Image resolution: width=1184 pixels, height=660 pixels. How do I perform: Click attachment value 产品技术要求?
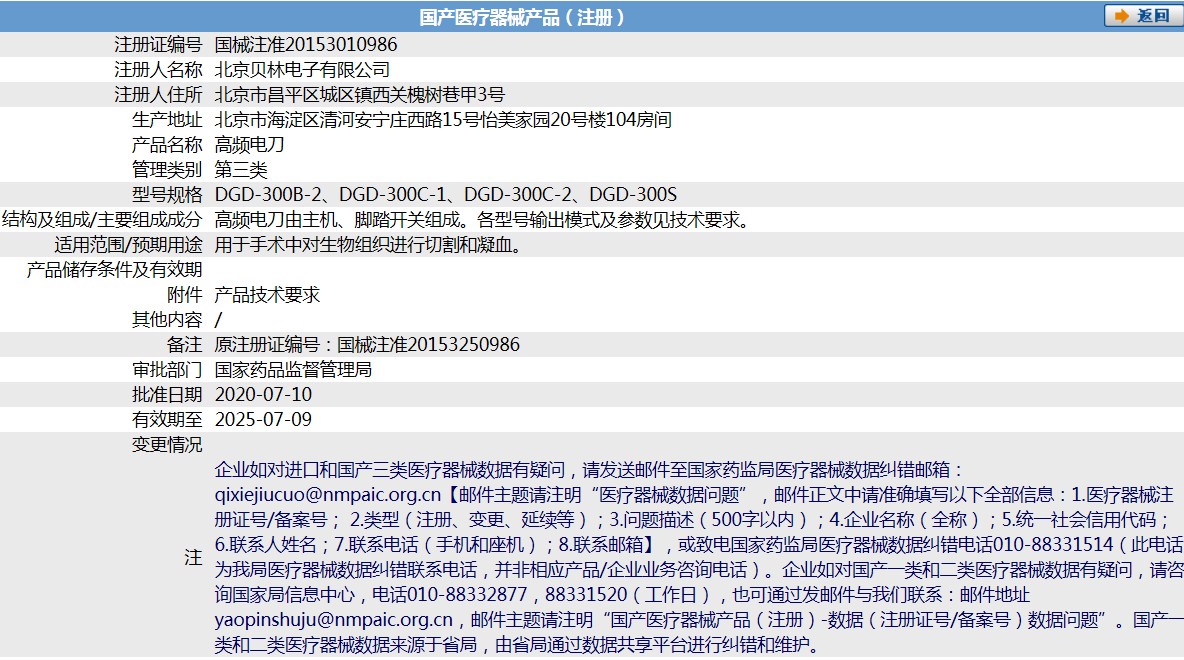pyautogui.click(x=267, y=295)
